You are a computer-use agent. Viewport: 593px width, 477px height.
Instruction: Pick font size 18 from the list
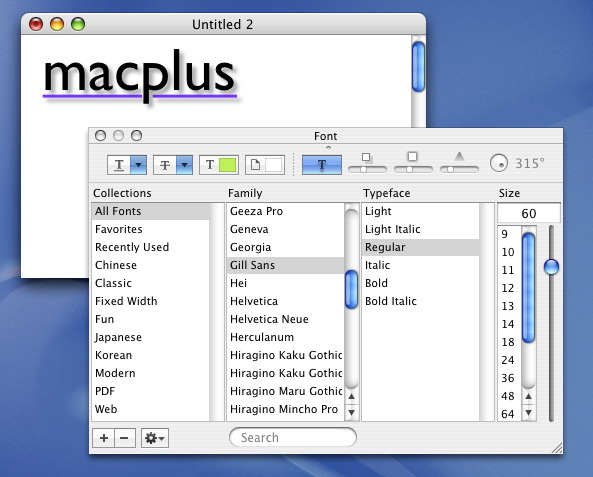509,342
